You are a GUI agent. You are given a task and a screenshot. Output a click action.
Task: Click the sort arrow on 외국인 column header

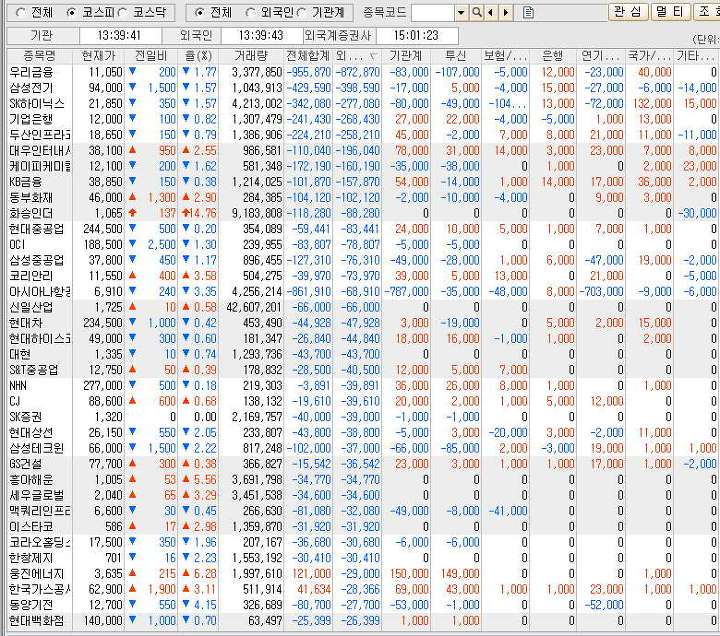pyautogui.click(x=373, y=56)
